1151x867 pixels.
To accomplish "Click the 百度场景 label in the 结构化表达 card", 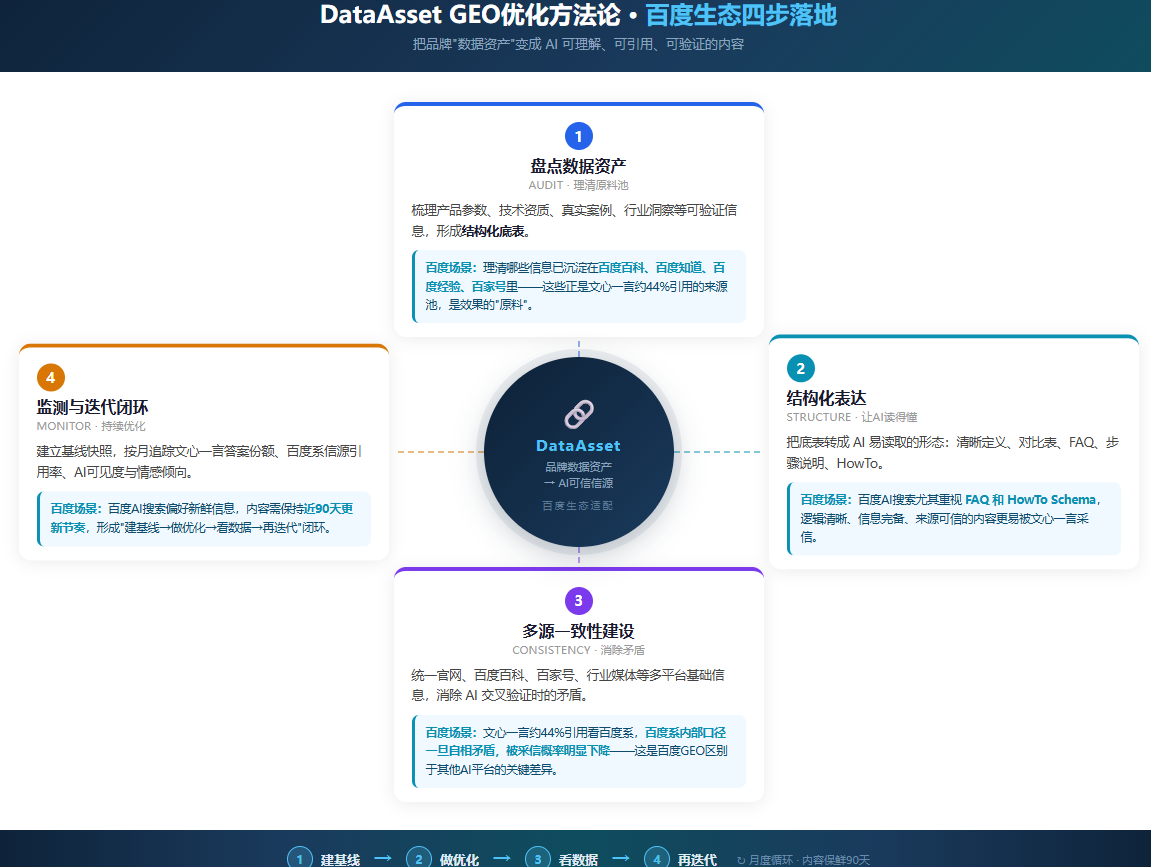I will pos(823,500).
